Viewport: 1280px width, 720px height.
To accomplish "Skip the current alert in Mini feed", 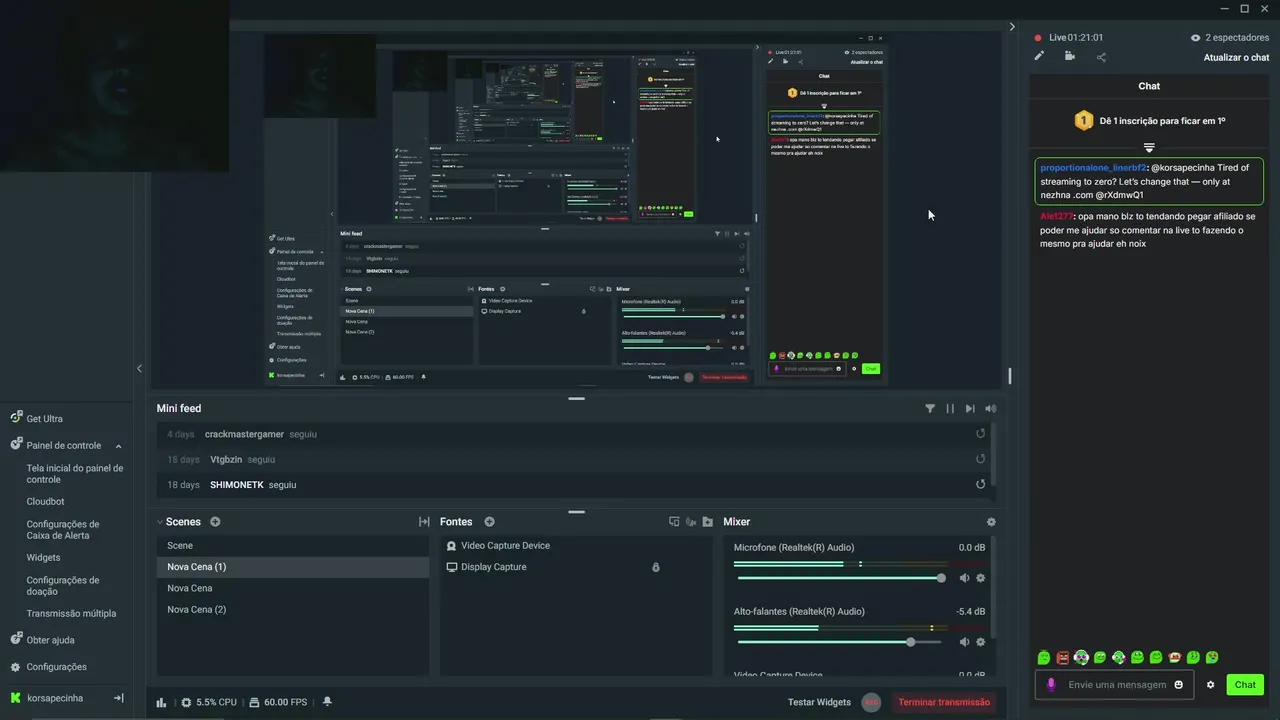I will (x=970, y=408).
